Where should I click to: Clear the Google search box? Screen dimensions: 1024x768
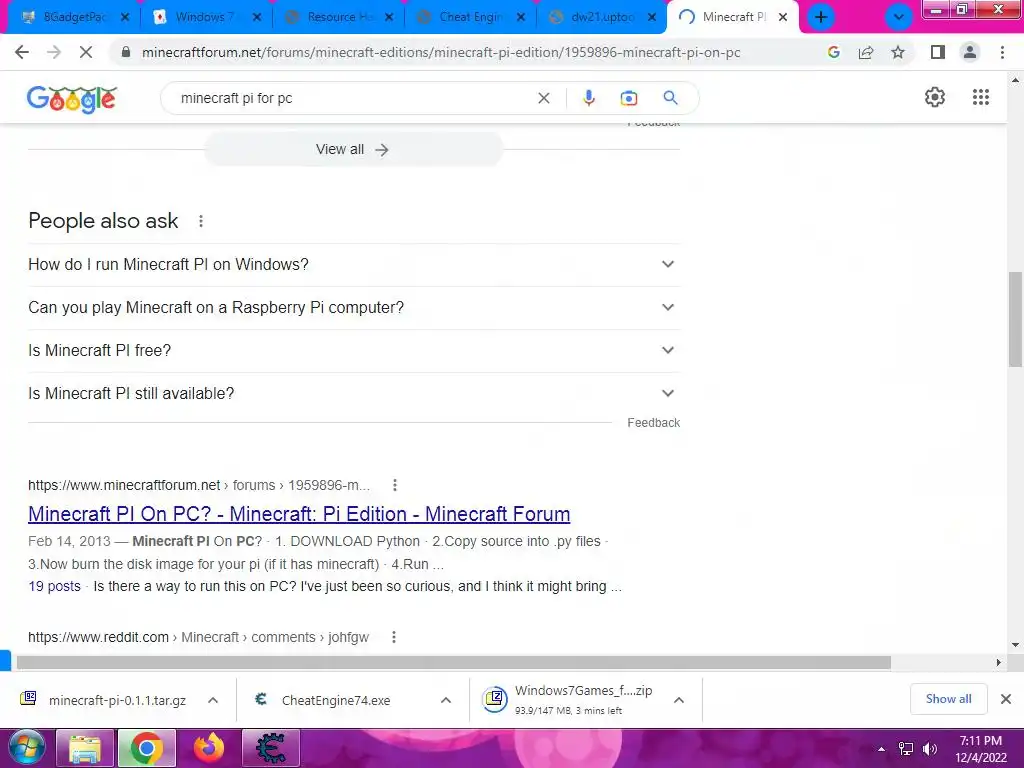pyautogui.click(x=543, y=98)
